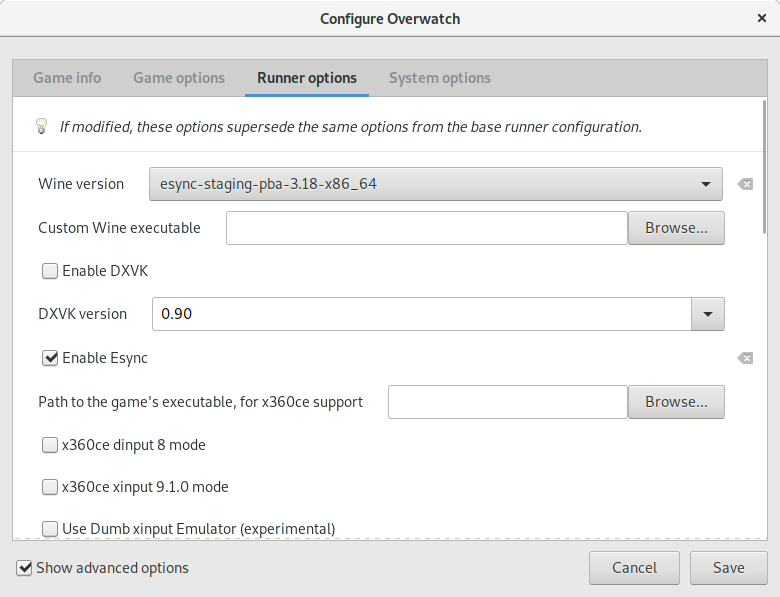Expand the DXVK version dropdown arrow

[x=708, y=314]
